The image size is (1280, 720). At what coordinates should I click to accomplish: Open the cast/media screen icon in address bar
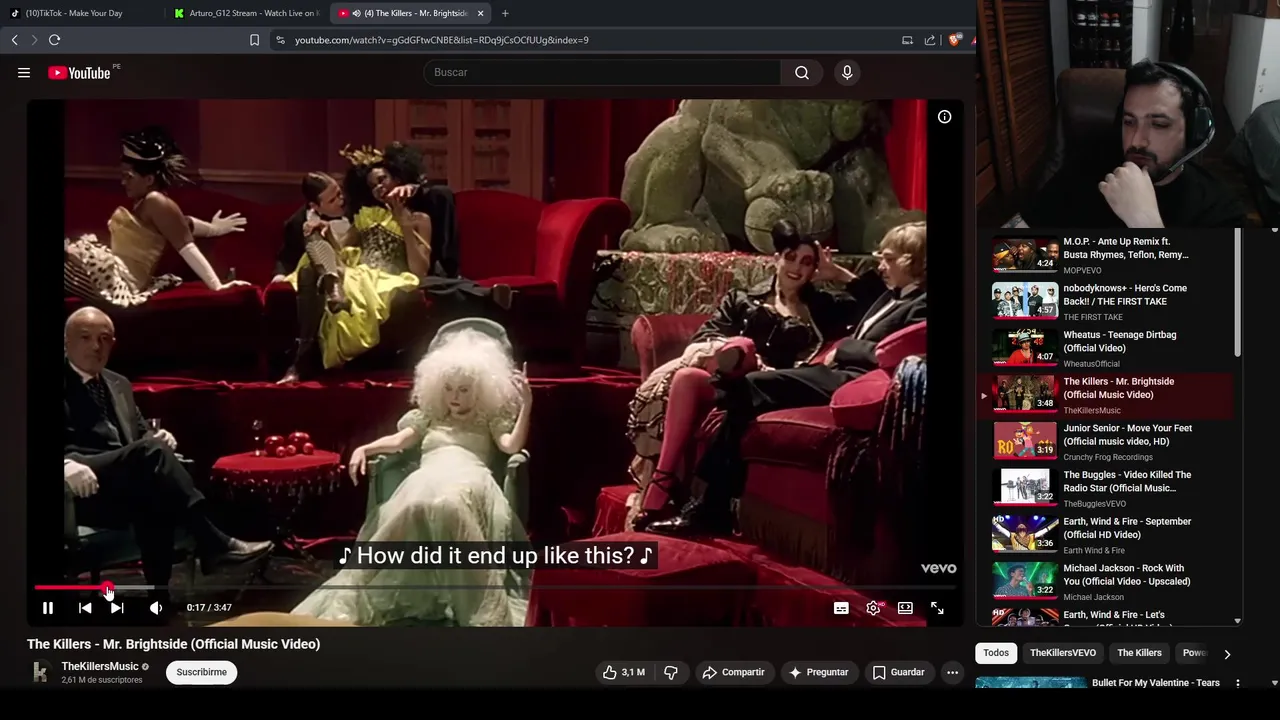point(907,40)
